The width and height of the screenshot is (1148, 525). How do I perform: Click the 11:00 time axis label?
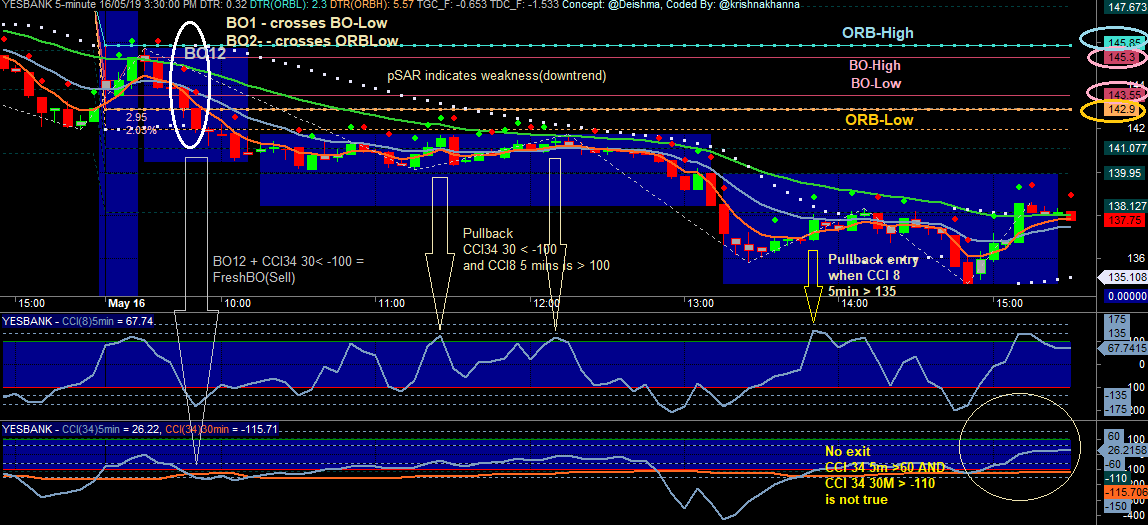(x=392, y=302)
